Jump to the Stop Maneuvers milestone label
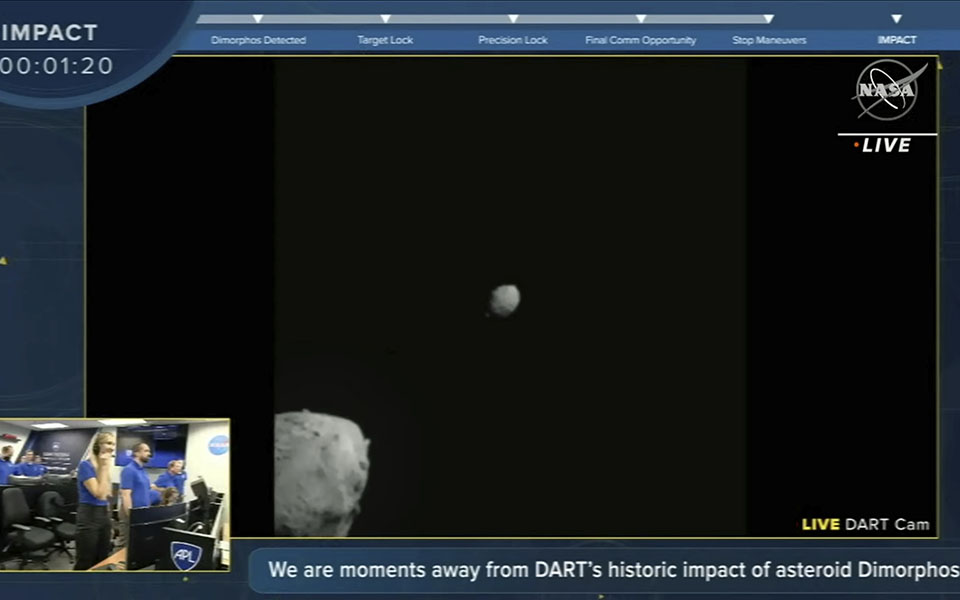The height and width of the screenshot is (600, 960). pos(769,41)
